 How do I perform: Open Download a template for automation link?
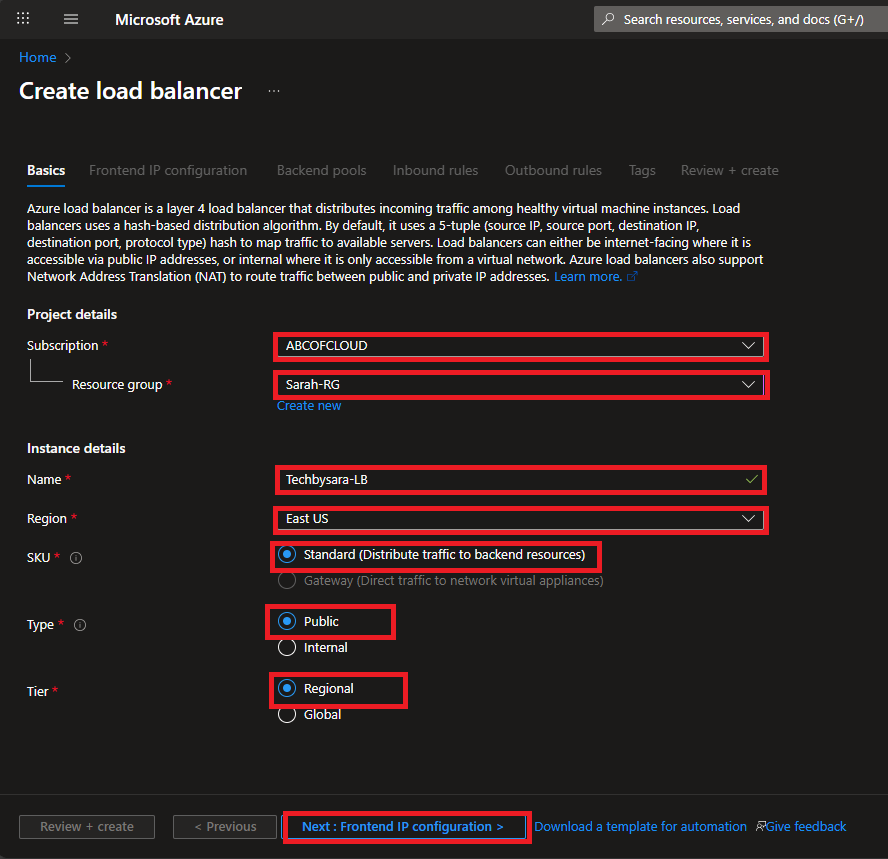click(640, 827)
